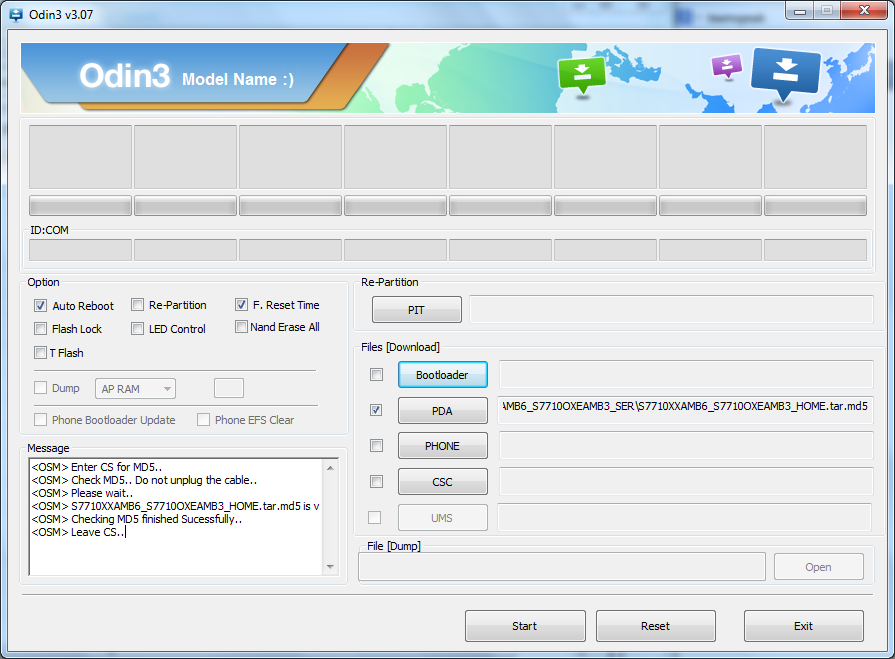Viewport: 895px width, 659px height.
Task: Click Start to begin flashing
Action: [525, 626]
